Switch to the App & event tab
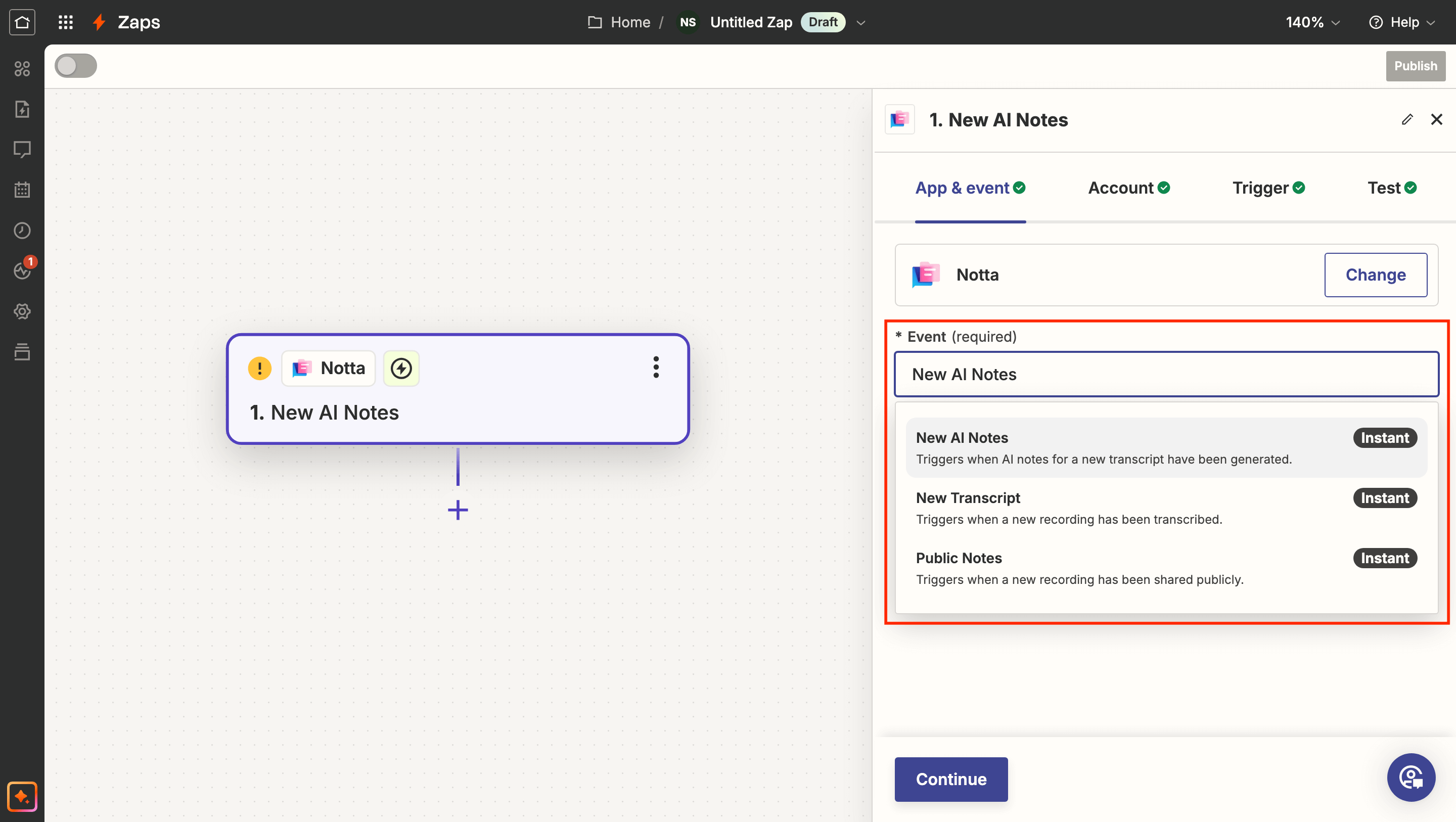 point(971,188)
